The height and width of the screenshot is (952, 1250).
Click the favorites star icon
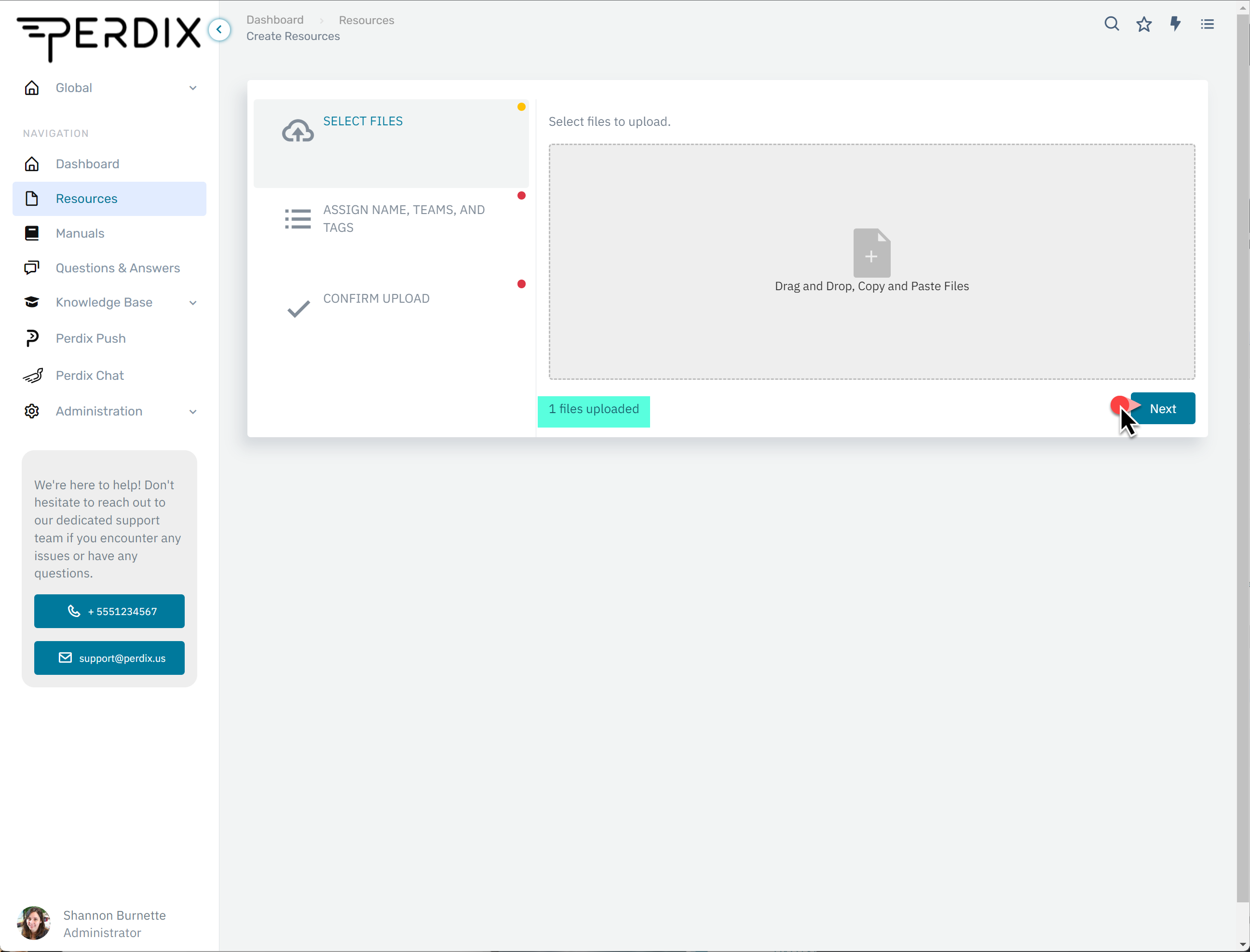pyautogui.click(x=1143, y=24)
